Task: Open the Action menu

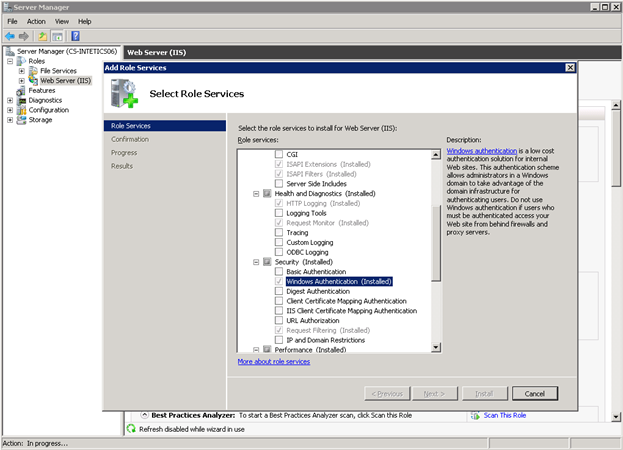Action: click(36, 20)
